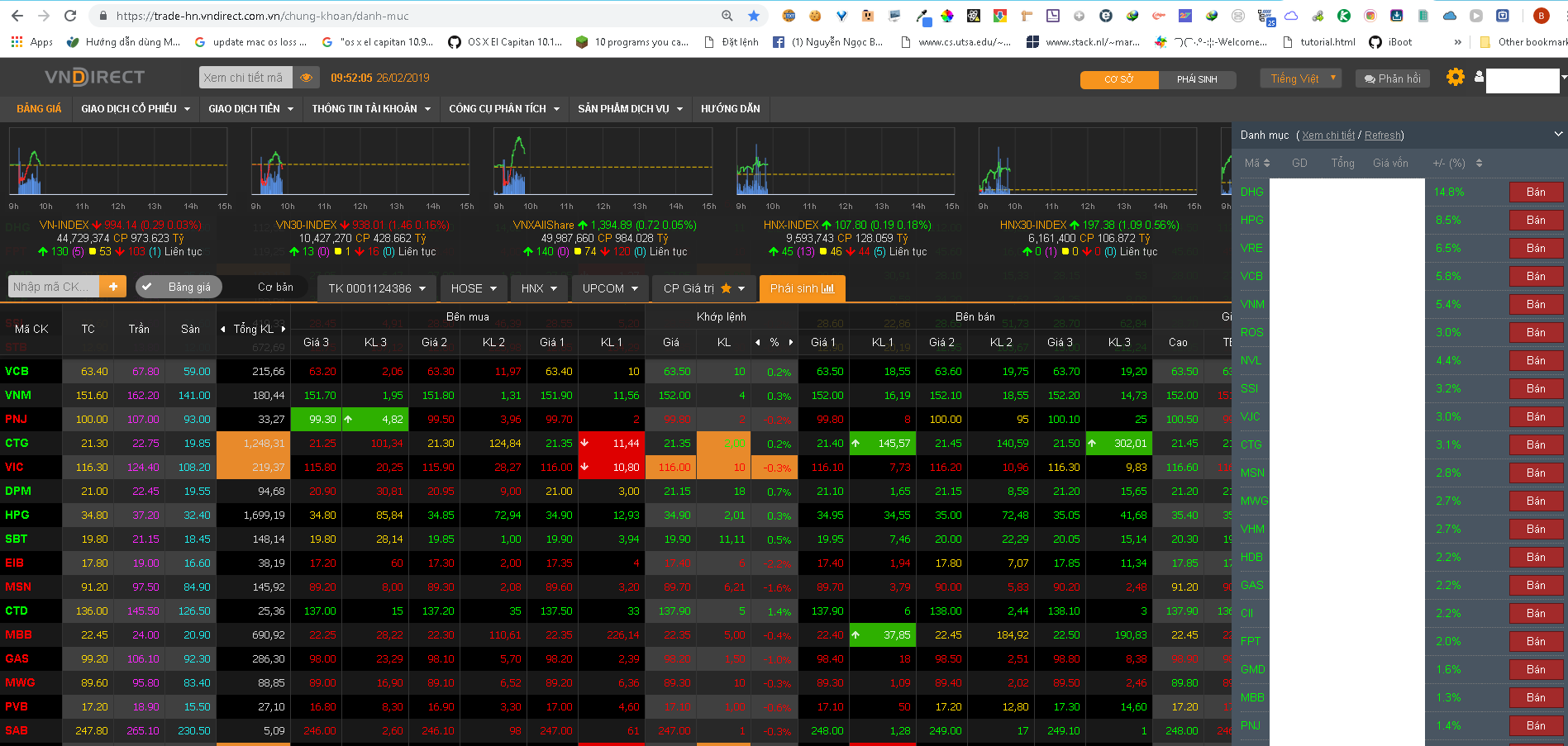Switch to the Phái sinh tab
The image size is (1568, 746).
point(802,288)
